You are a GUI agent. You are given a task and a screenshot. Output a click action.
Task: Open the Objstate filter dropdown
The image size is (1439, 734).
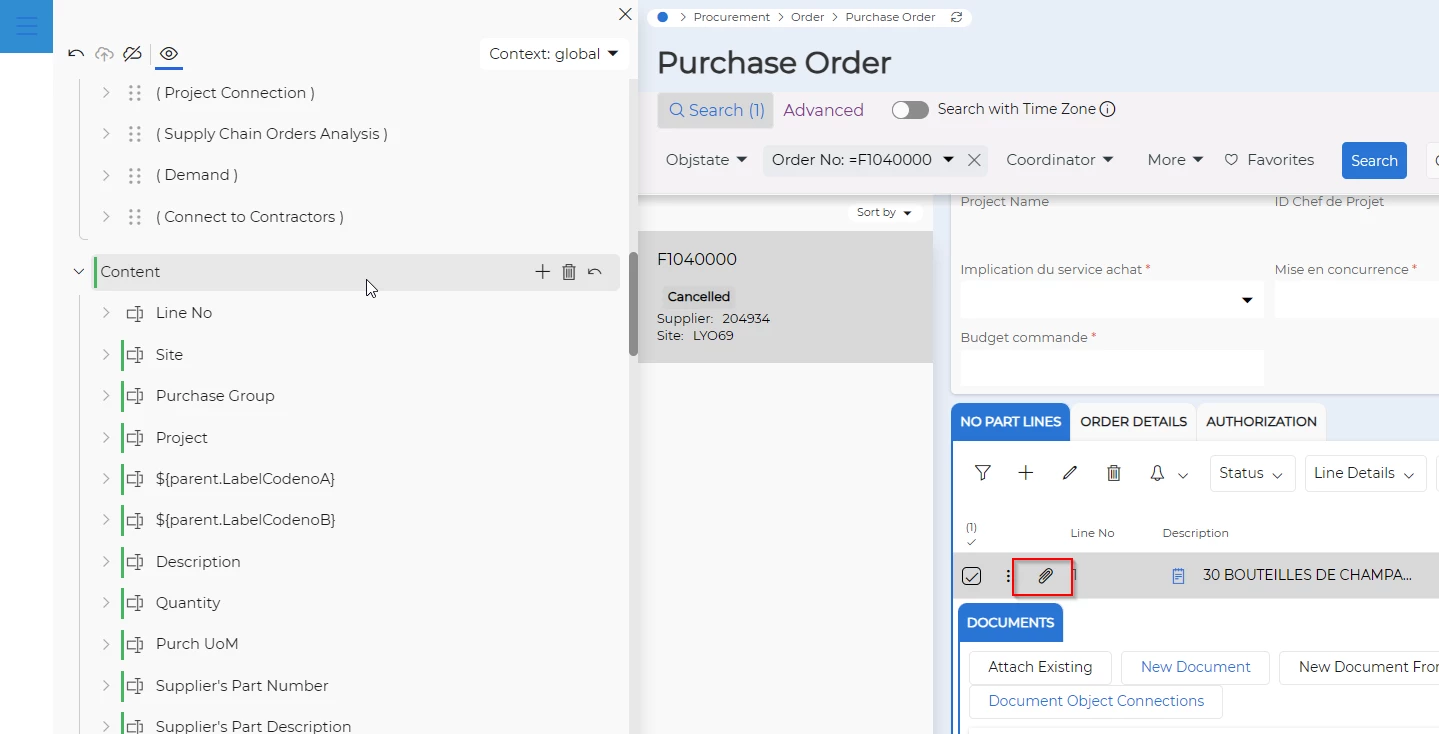[706, 160]
